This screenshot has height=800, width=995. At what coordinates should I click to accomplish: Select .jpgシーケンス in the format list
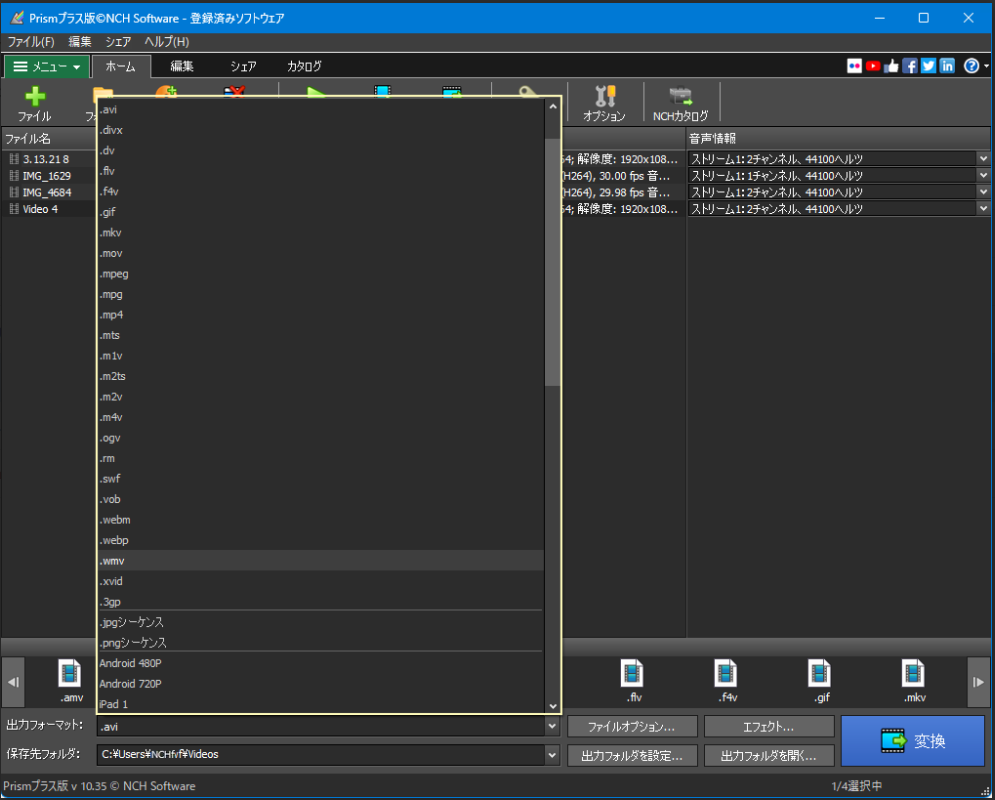click(320, 622)
